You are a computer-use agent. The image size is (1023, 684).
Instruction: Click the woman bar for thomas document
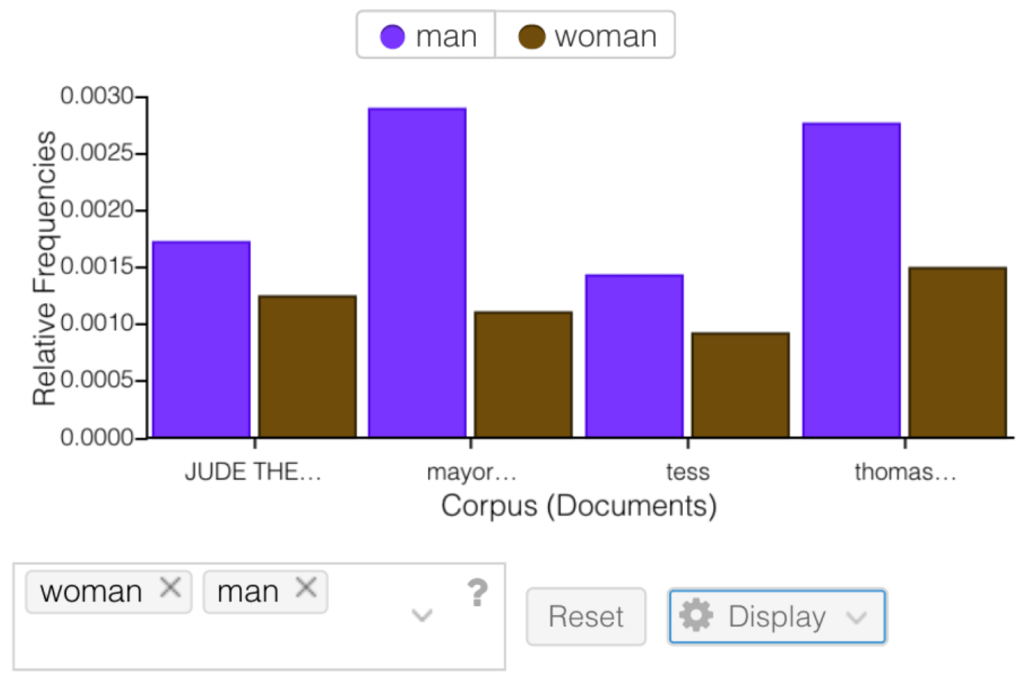tap(957, 352)
